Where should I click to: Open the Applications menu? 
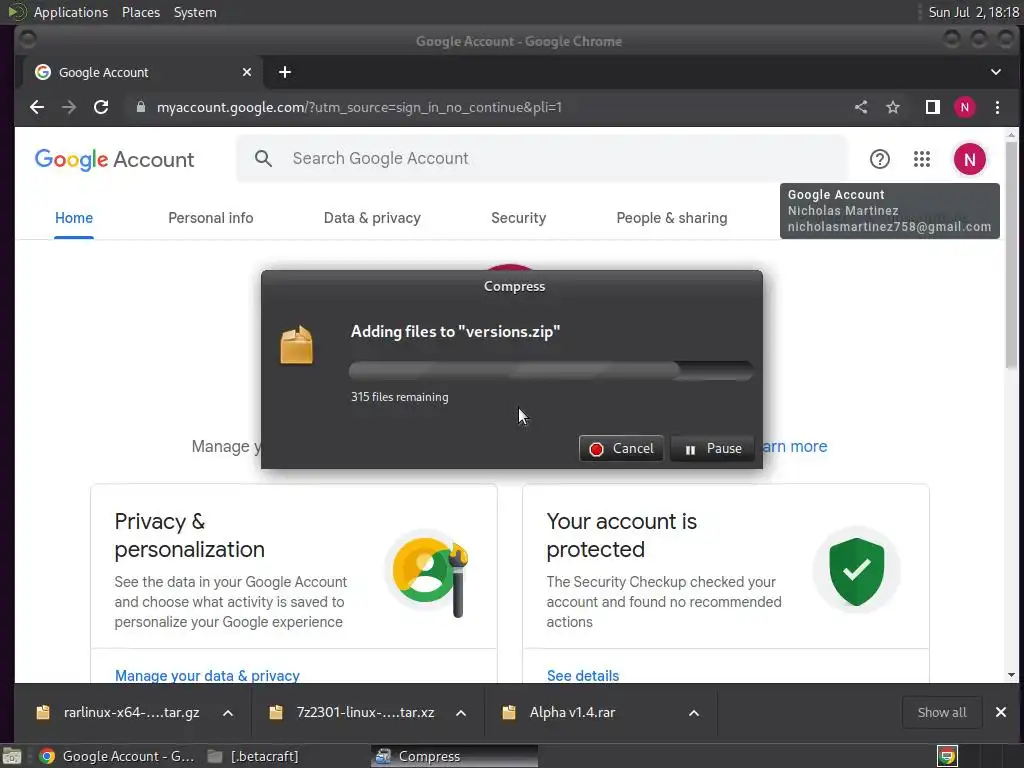(71, 12)
